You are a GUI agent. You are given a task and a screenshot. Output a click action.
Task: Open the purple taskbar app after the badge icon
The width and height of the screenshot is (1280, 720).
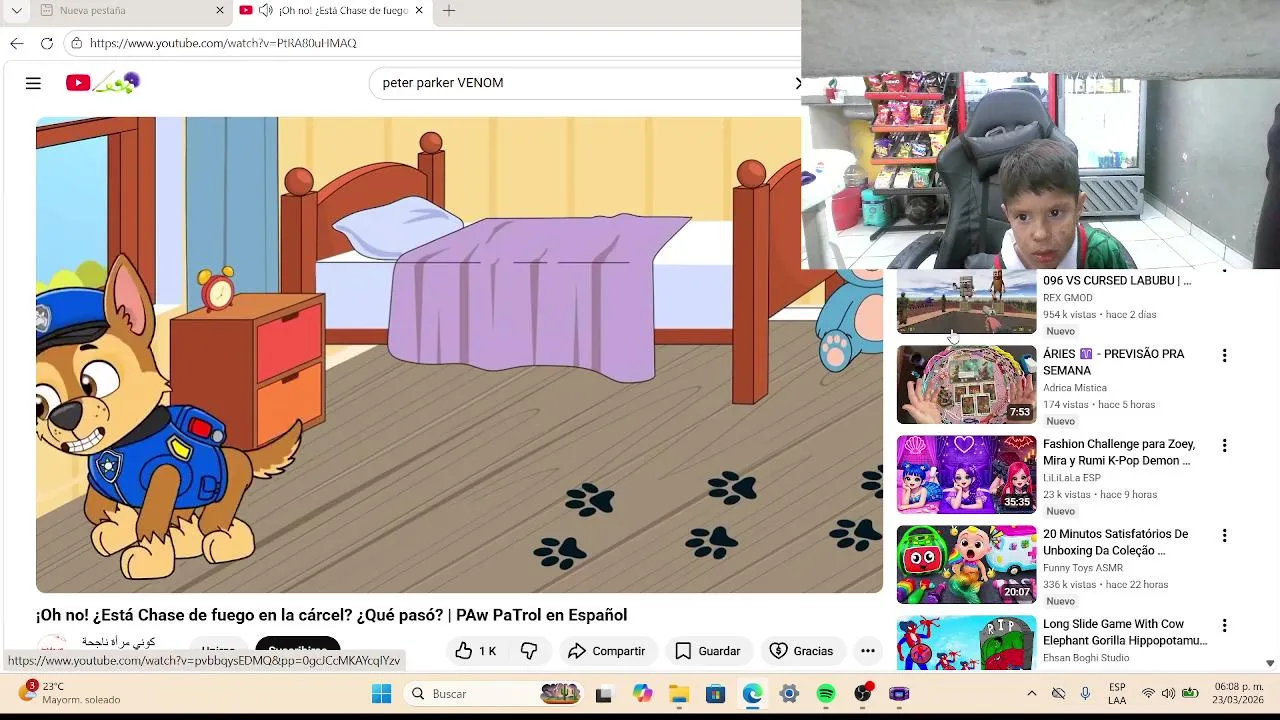900,694
